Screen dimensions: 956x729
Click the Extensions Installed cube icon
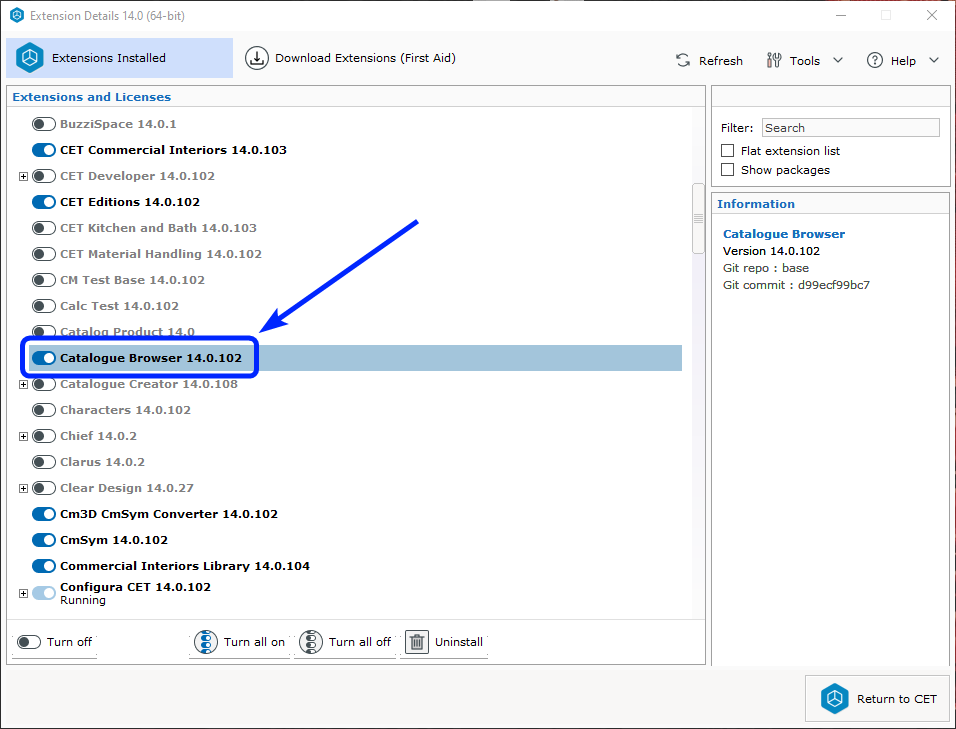pos(29,58)
